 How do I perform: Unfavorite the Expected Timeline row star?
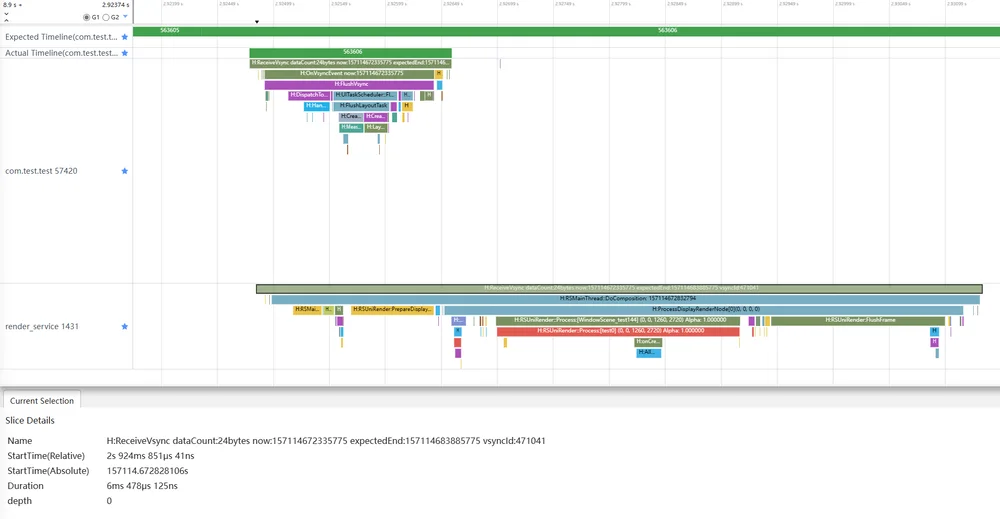click(x=124, y=37)
